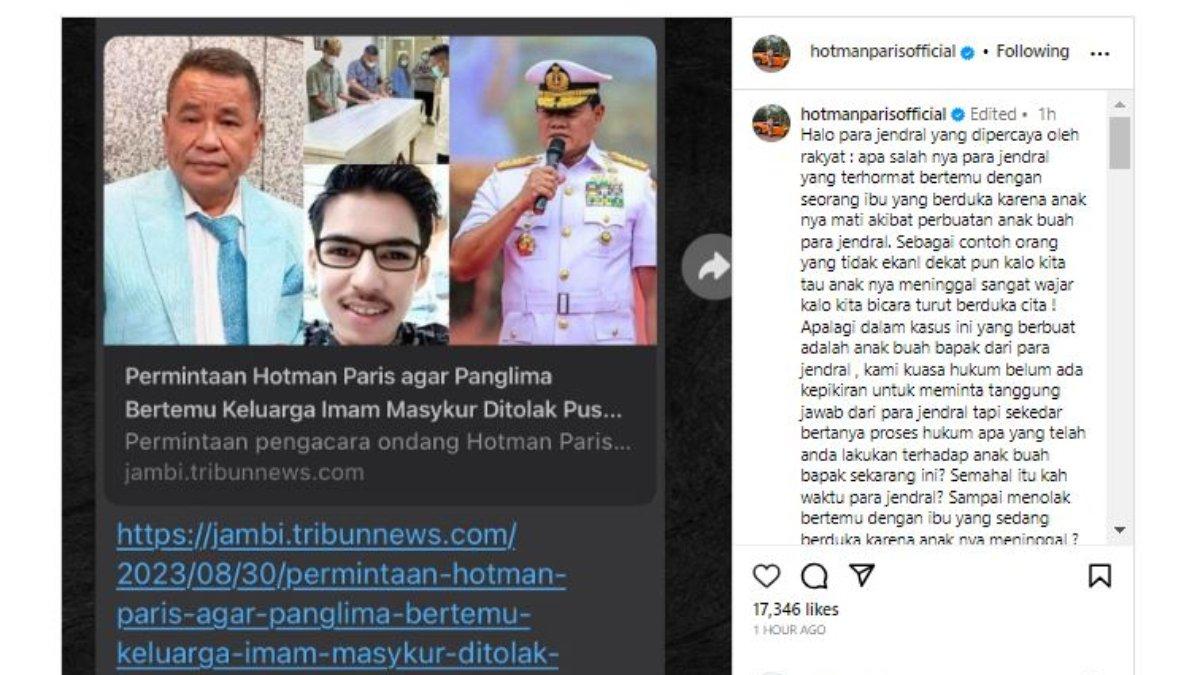Open the jambi.tribunnews.com URL link
This screenshot has width=1200, height=675.
point(340,594)
